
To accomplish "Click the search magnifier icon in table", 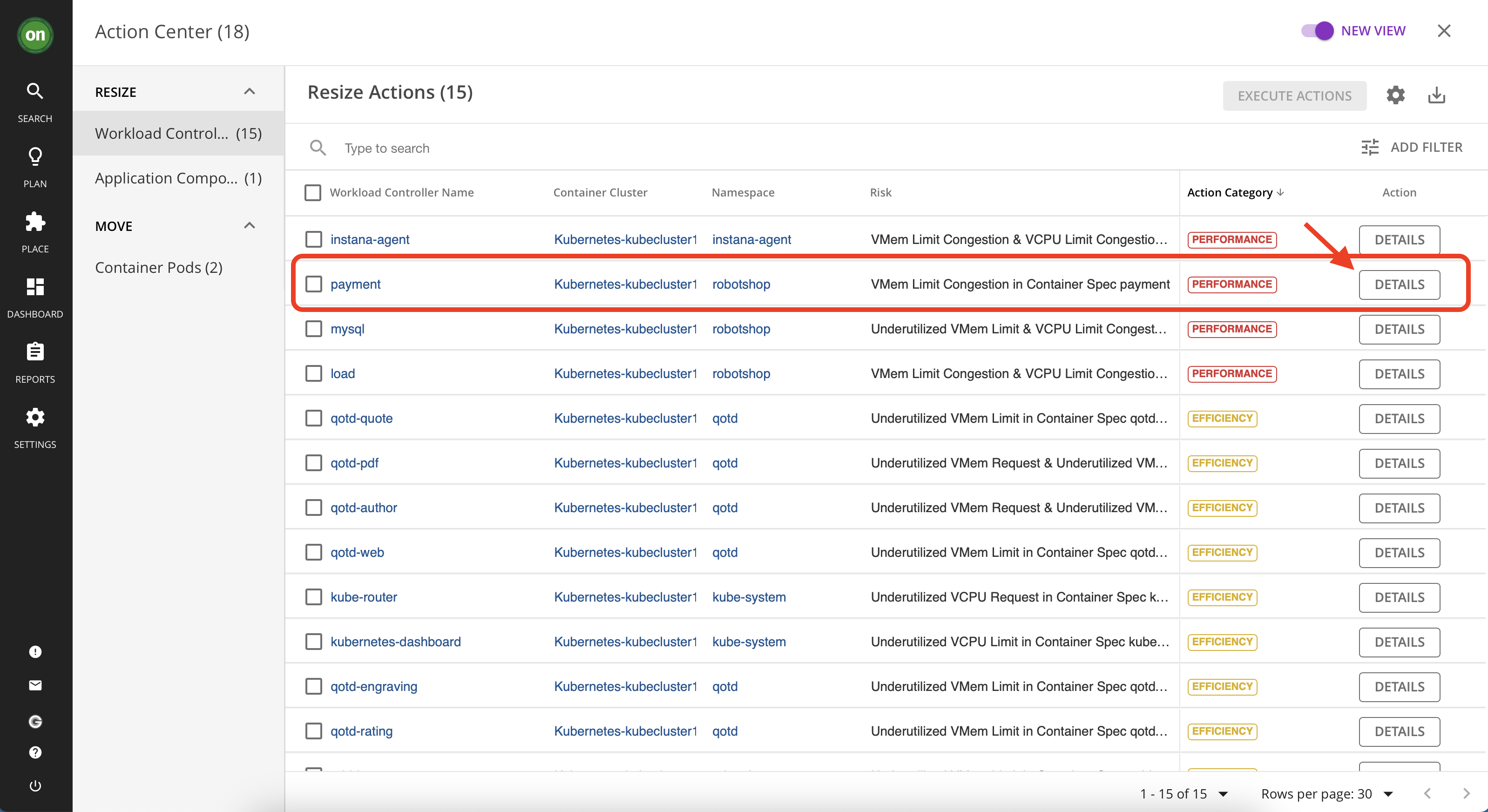I will pyautogui.click(x=318, y=148).
